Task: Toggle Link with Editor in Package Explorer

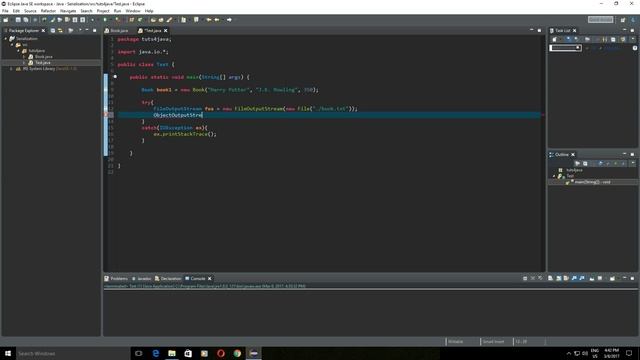Action: (x=60, y=31)
